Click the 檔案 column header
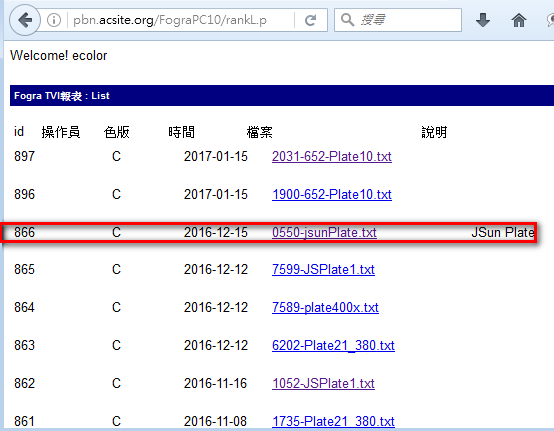Image resolution: width=554 pixels, height=431 pixels. (x=259, y=132)
